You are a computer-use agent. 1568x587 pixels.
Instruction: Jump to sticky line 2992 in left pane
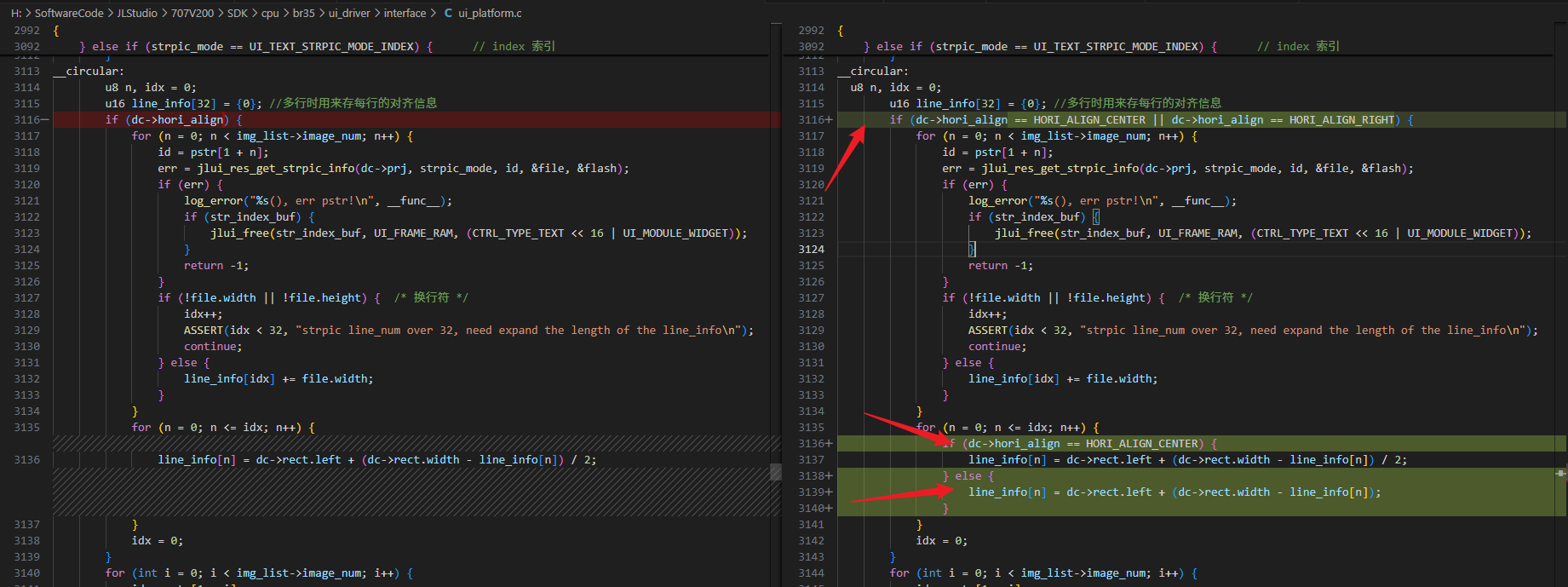26,30
